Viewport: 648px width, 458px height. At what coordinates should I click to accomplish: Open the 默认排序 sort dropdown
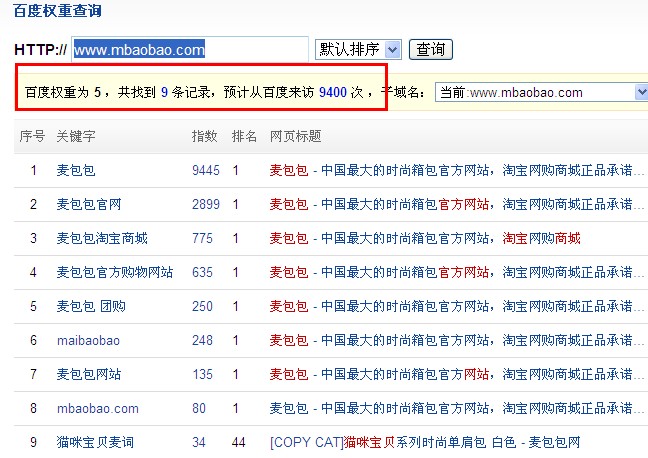tap(358, 49)
